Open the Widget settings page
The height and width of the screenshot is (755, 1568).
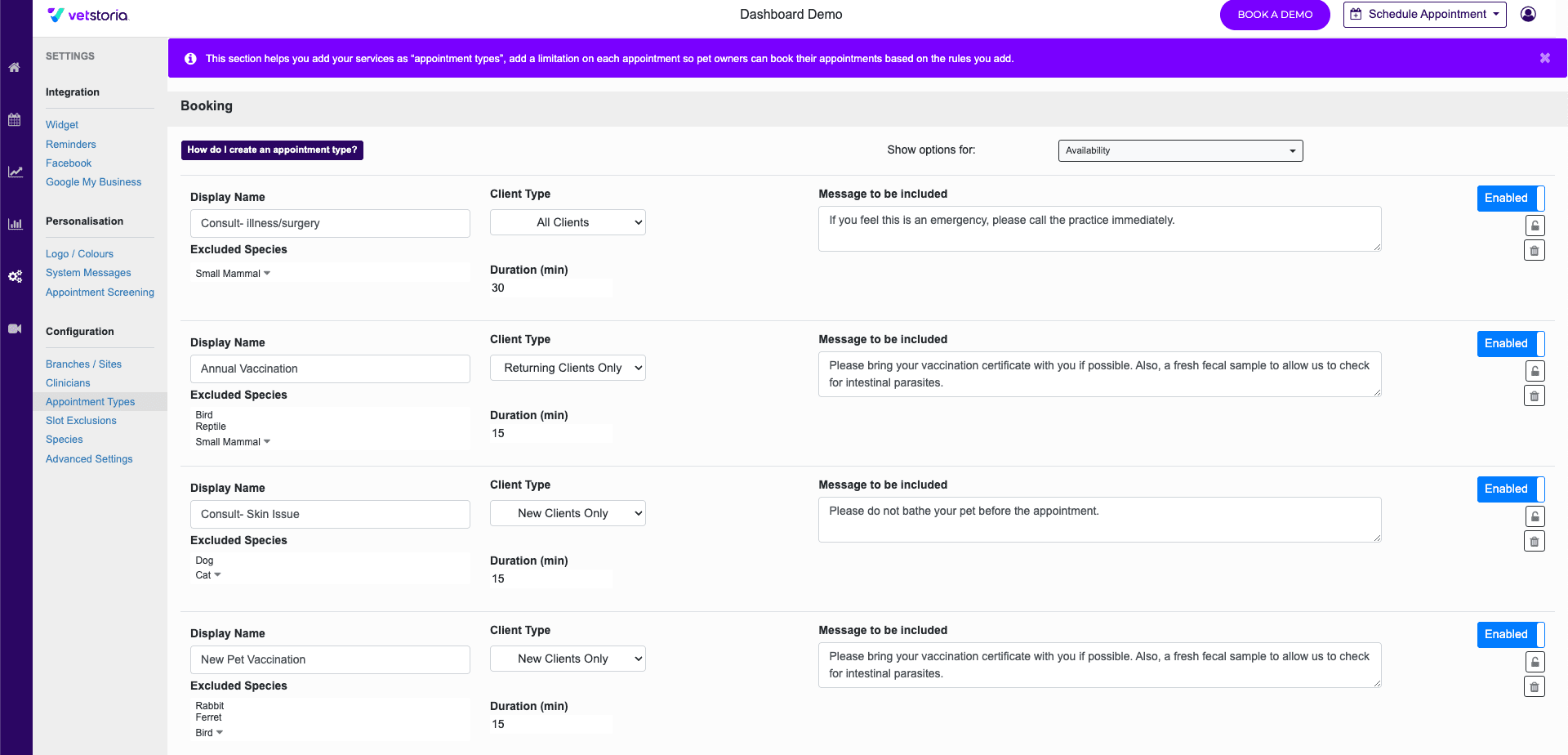point(62,125)
